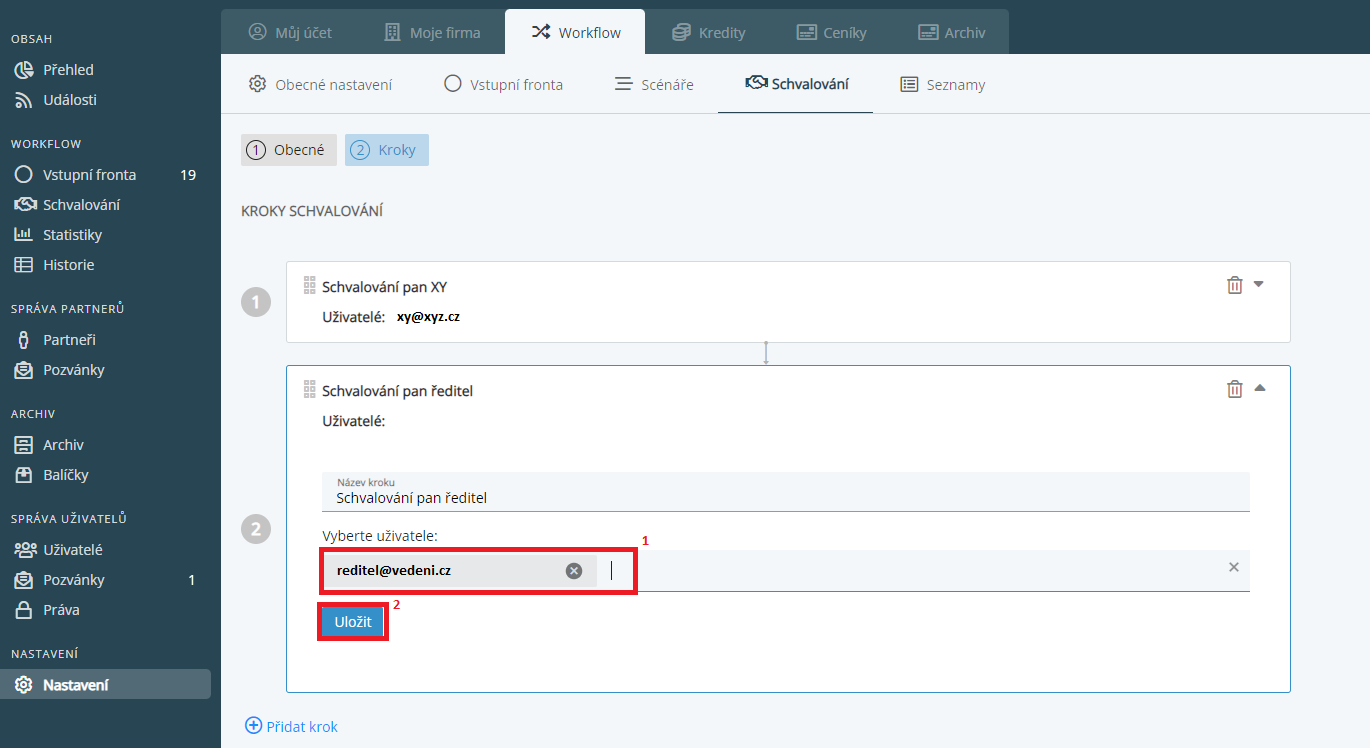1370x748 pixels.
Task: Grab drag handle of 'Schvalování pan XY' step
Action: click(309, 286)
